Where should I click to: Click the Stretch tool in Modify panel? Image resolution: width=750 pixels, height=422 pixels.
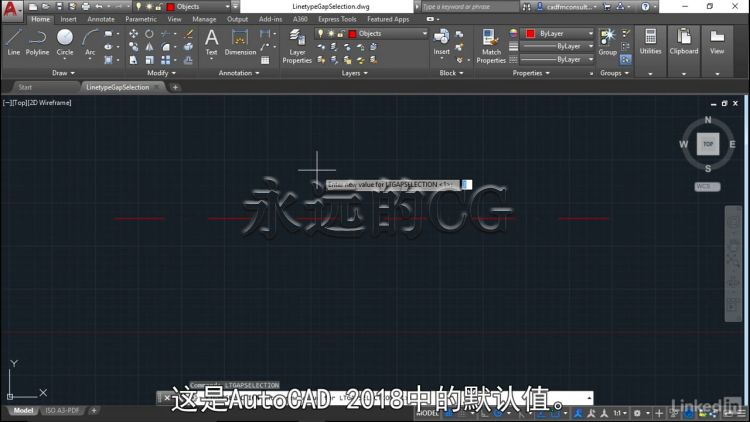(133, 60)
